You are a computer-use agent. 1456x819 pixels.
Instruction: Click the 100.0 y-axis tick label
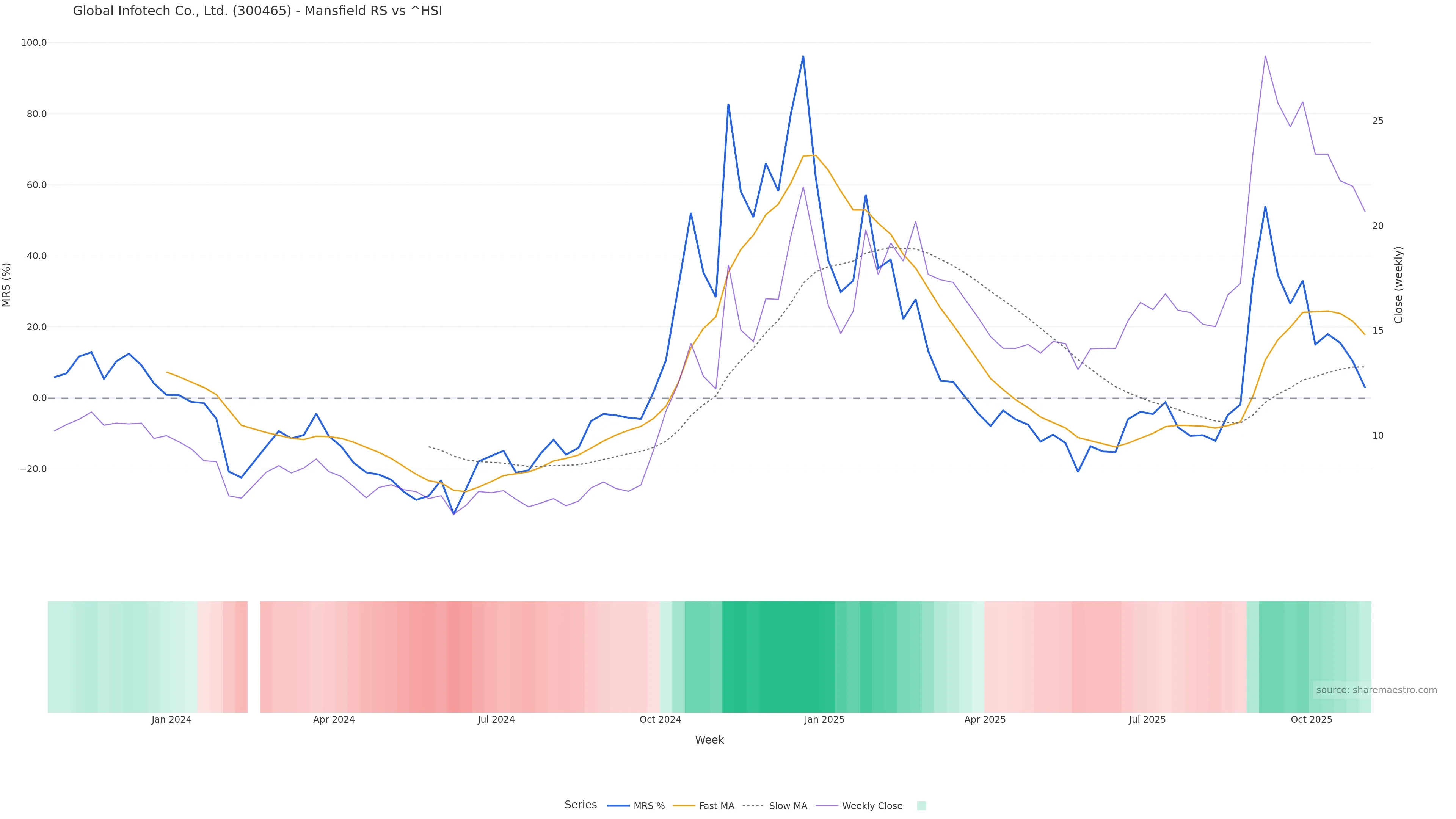[x=34, y=43]
